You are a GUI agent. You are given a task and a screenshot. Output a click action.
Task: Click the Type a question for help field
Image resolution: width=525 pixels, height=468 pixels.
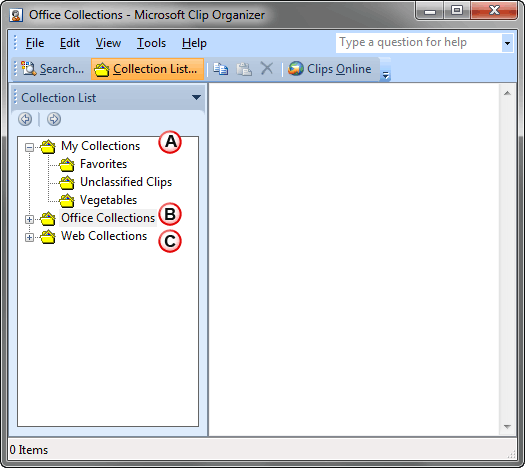point(419,43)
